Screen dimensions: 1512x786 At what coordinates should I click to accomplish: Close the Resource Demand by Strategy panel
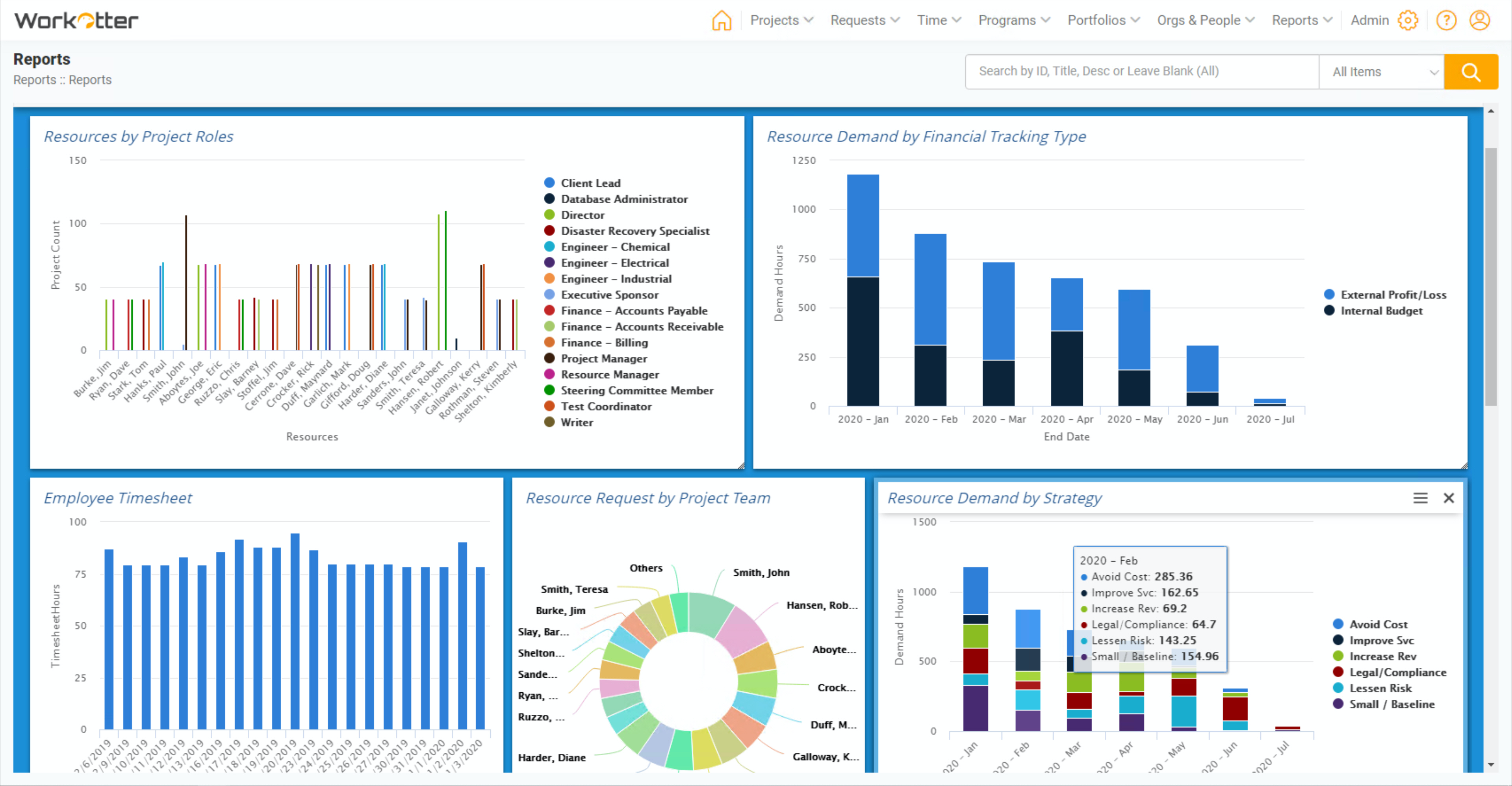1449,498
